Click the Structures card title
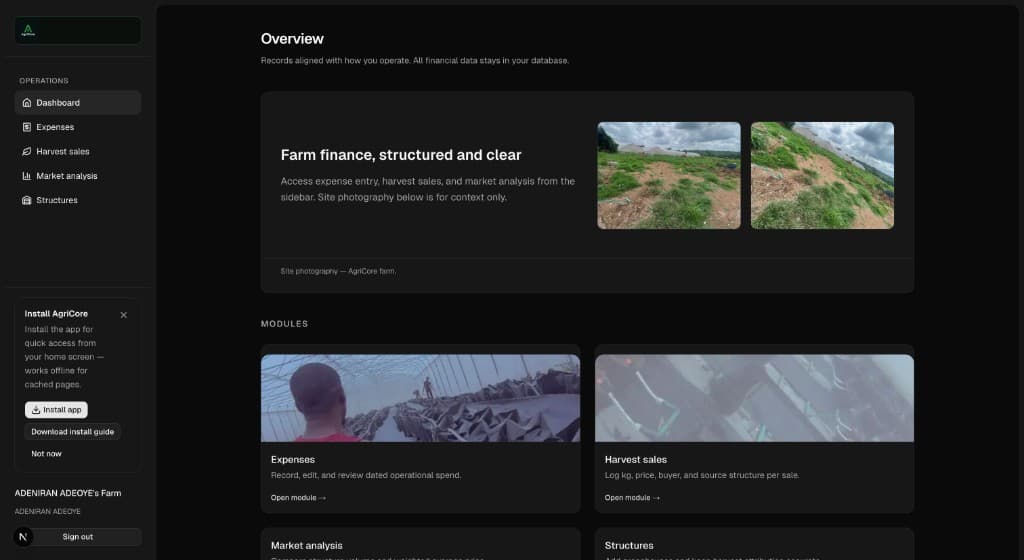Viewport: 1024px width, 560px height. coord(629,546)
